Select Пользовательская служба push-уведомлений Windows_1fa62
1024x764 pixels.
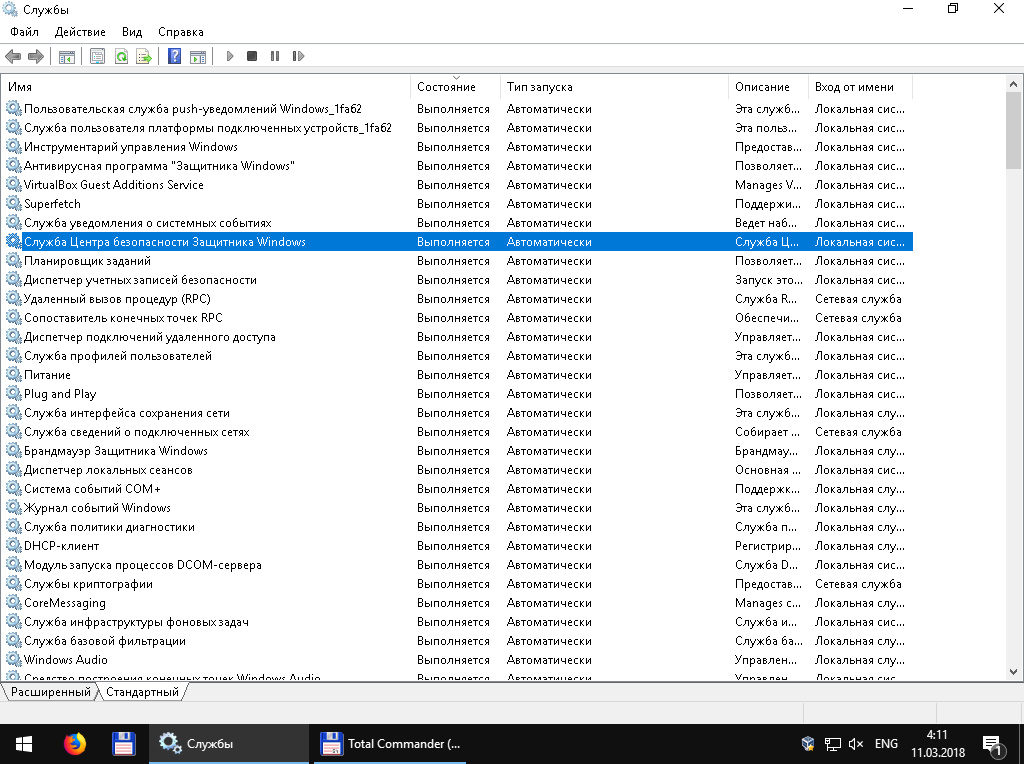(x=193, y=109)
